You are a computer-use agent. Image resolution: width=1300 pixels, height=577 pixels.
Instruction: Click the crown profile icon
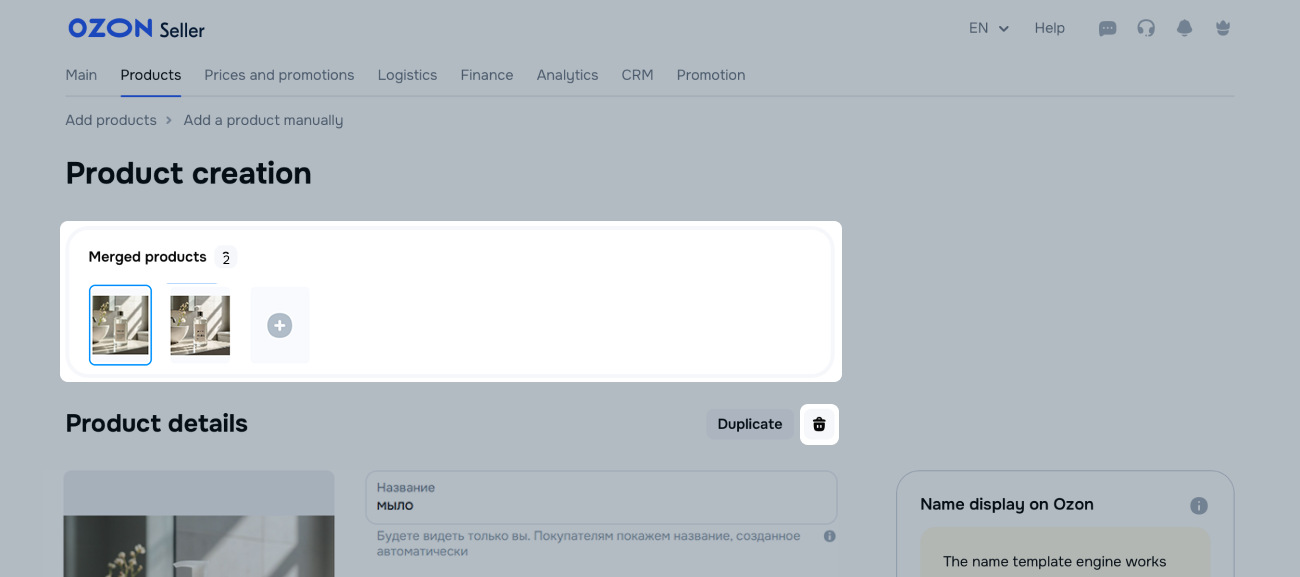(1222, 29)
